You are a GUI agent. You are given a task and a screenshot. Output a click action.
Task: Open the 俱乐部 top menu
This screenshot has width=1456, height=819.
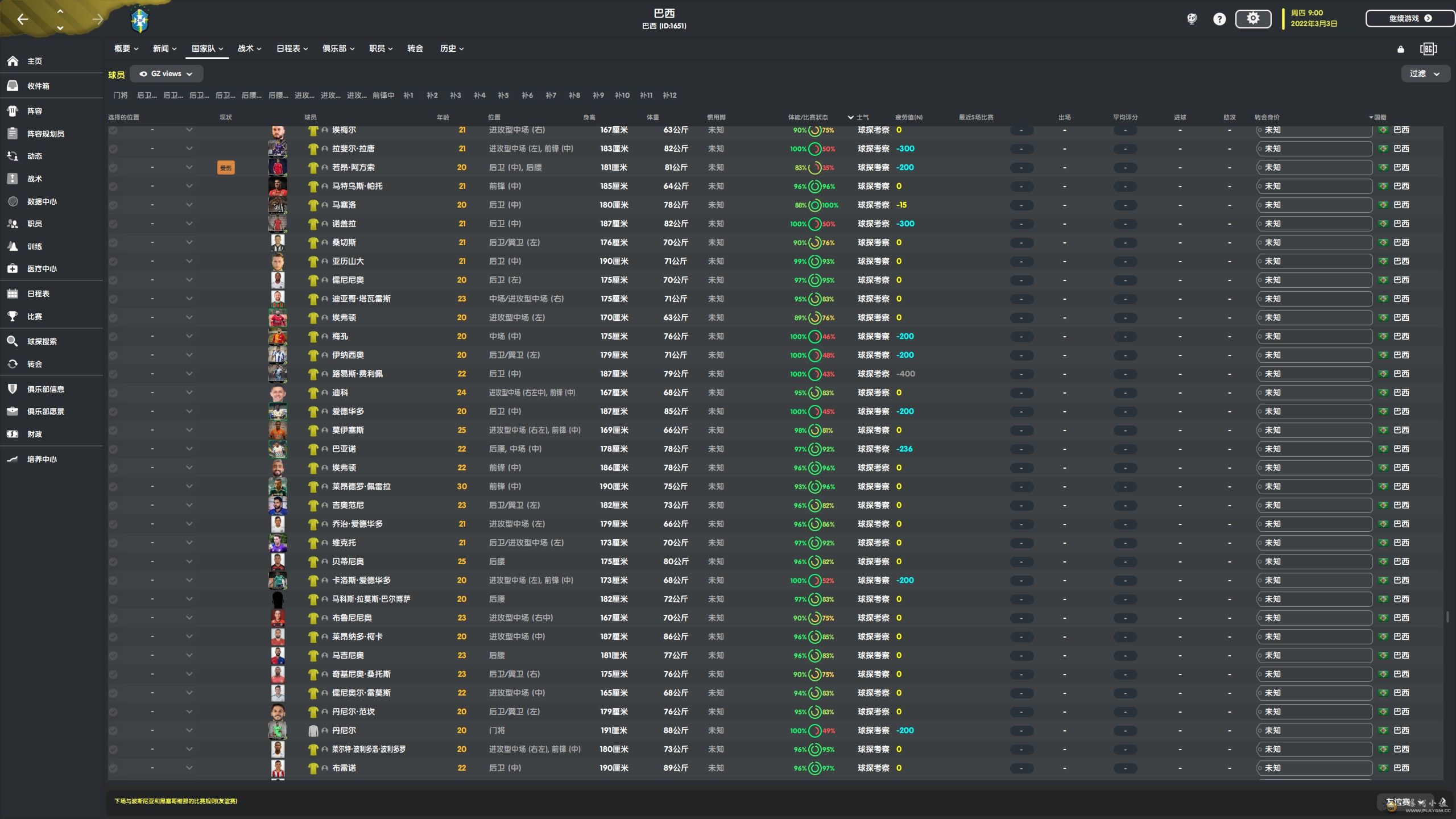coord(338,49)
